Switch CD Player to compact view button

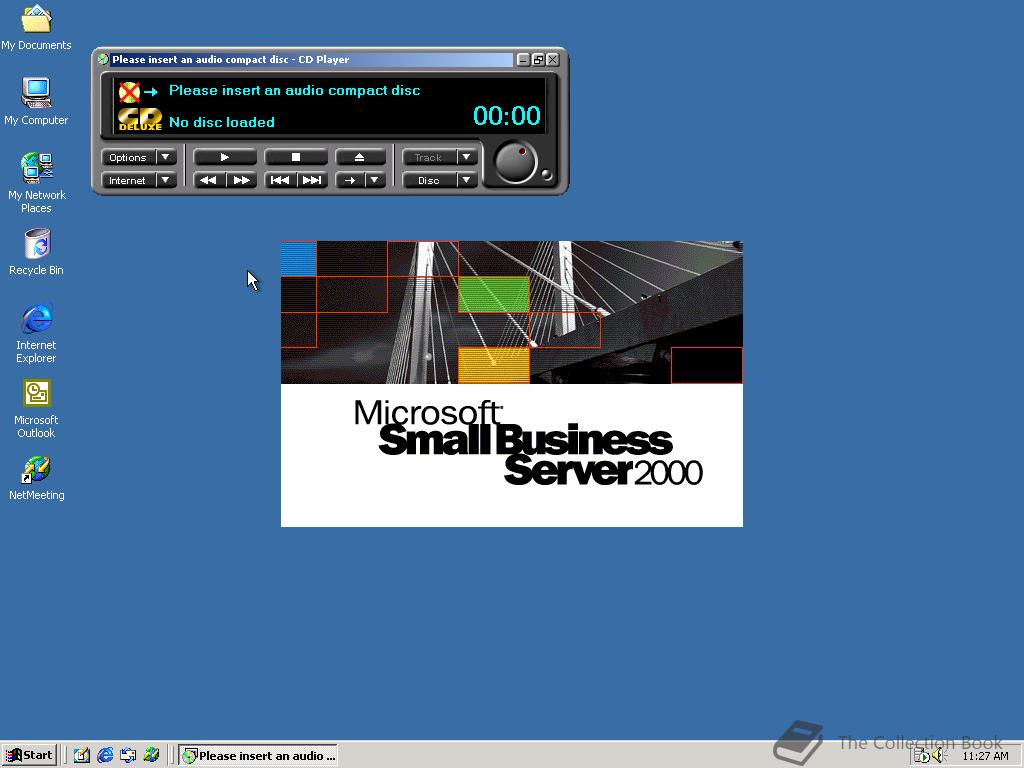click(x=538, y=59)
